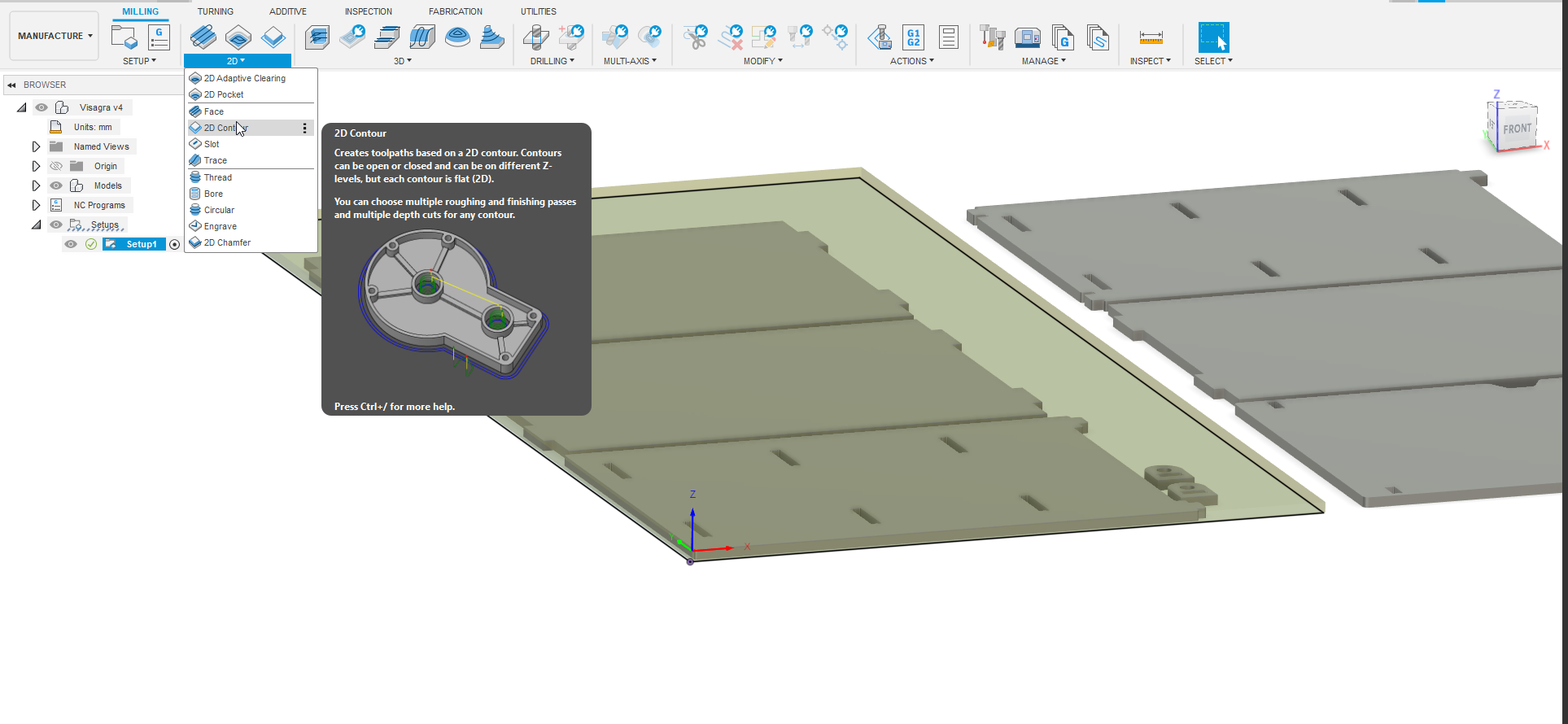Toggle visibility of Setups

click(56, 225)
